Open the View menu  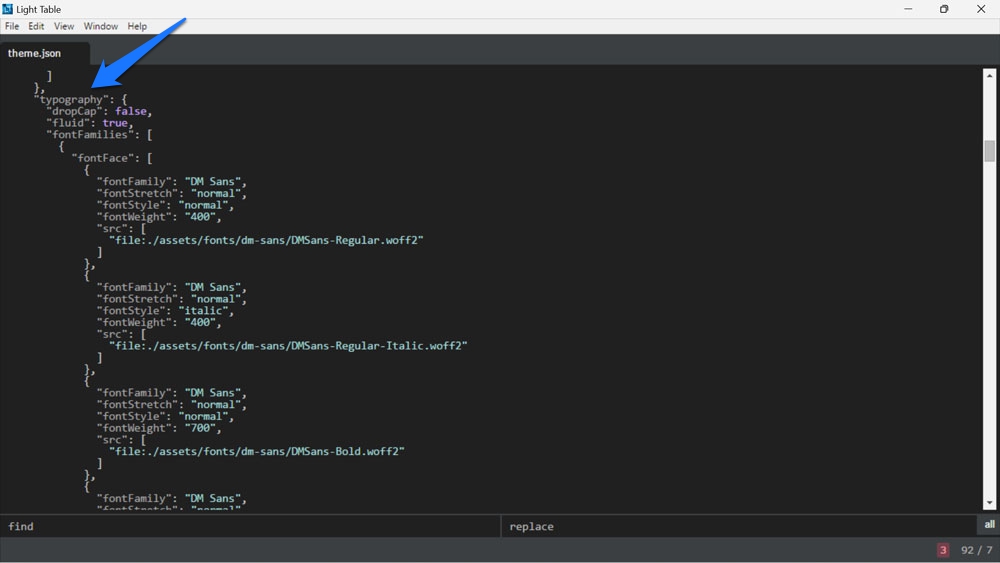click(64, 26)
